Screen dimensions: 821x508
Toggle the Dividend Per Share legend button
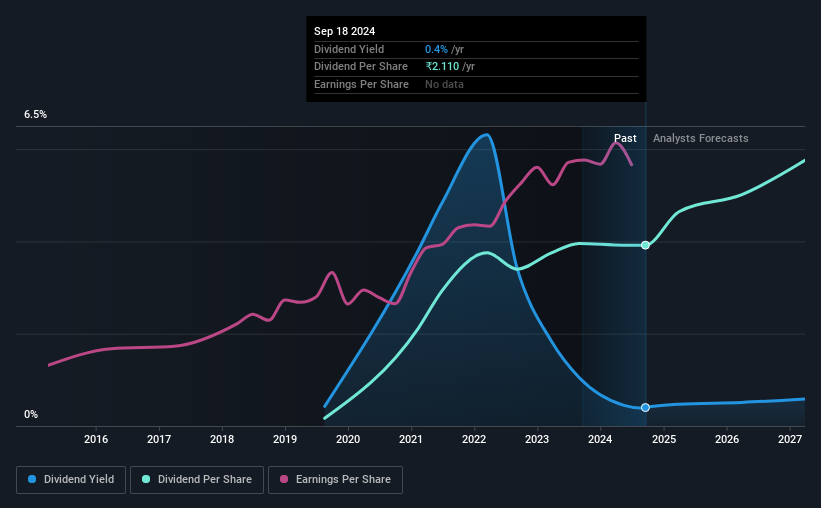(197, 480)
